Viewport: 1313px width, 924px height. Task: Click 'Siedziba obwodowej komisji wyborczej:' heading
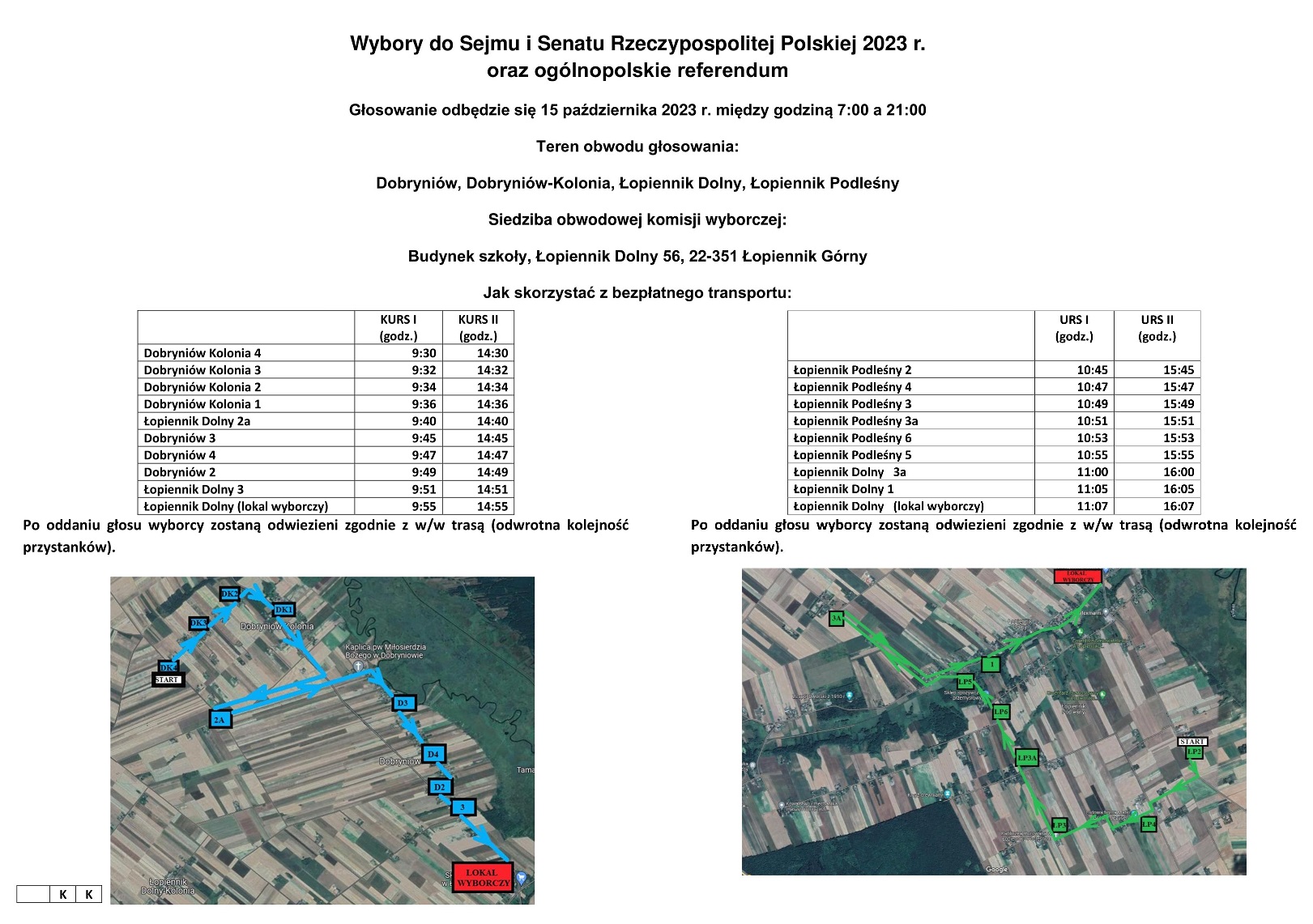(637, 219)
